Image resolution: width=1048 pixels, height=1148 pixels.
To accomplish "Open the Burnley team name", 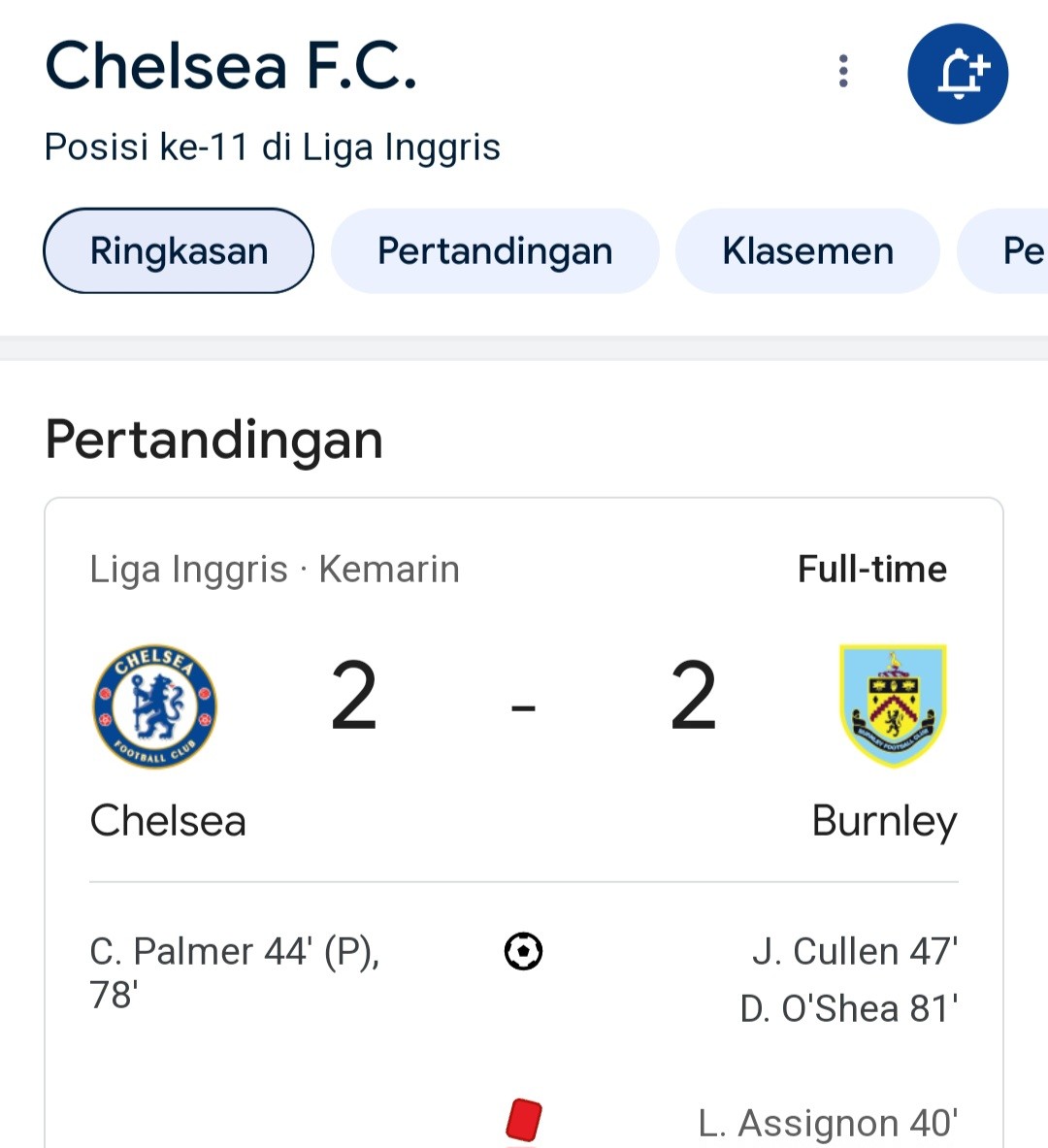I will coord(885,822).
